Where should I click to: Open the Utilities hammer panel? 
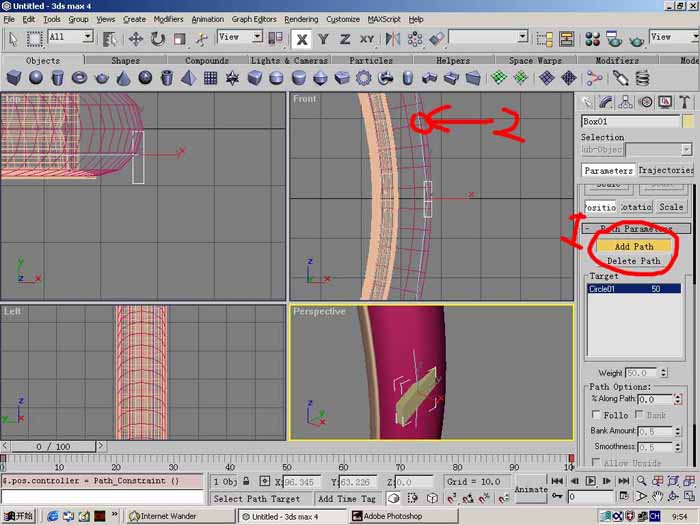(x=684, y=102)
